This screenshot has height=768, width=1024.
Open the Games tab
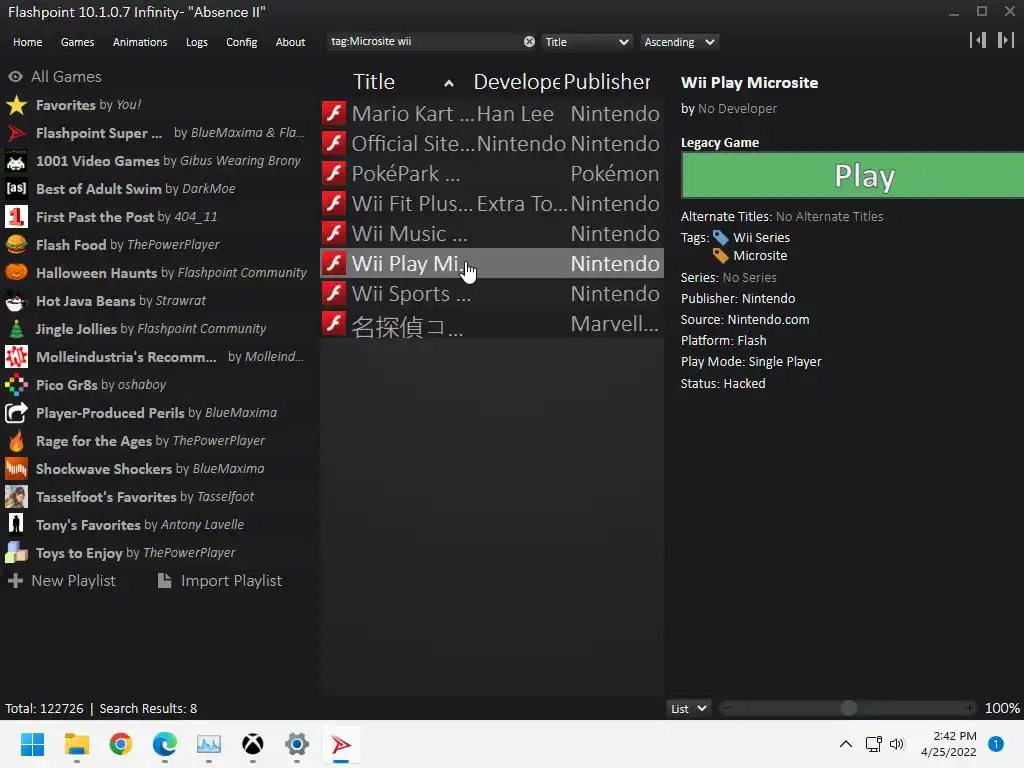click(x=77, y=42)
